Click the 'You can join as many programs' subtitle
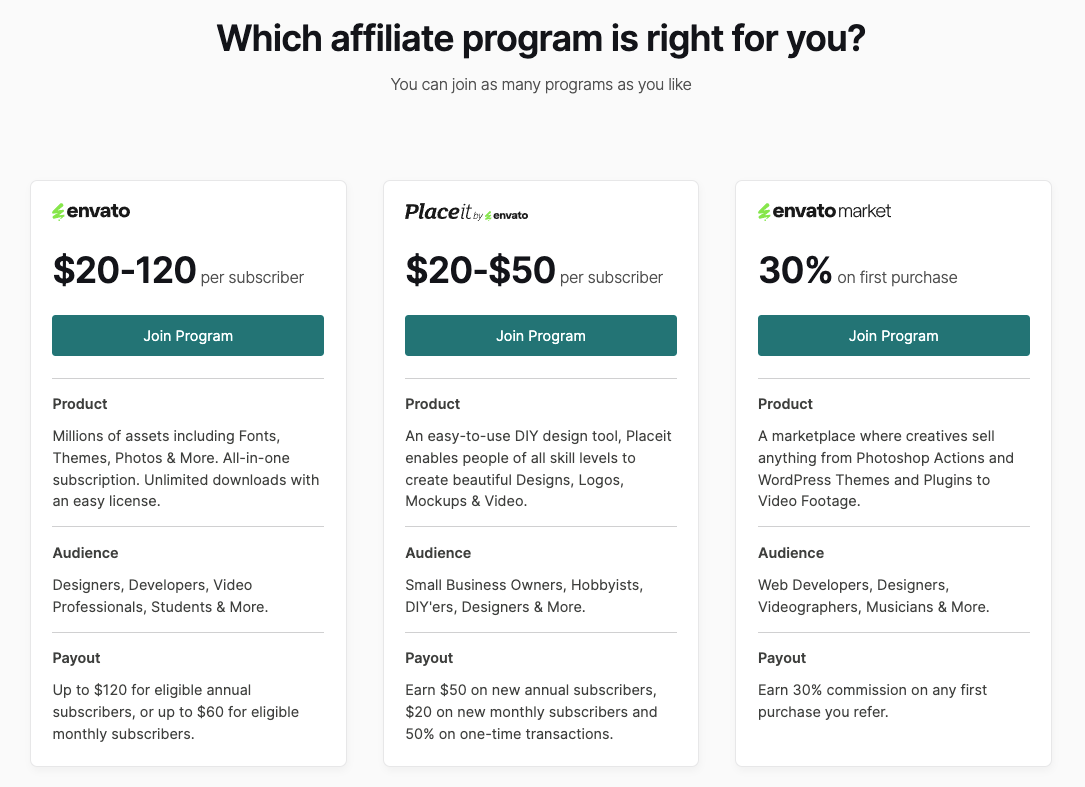This screenshot has width=1085, height=787. 540,84
